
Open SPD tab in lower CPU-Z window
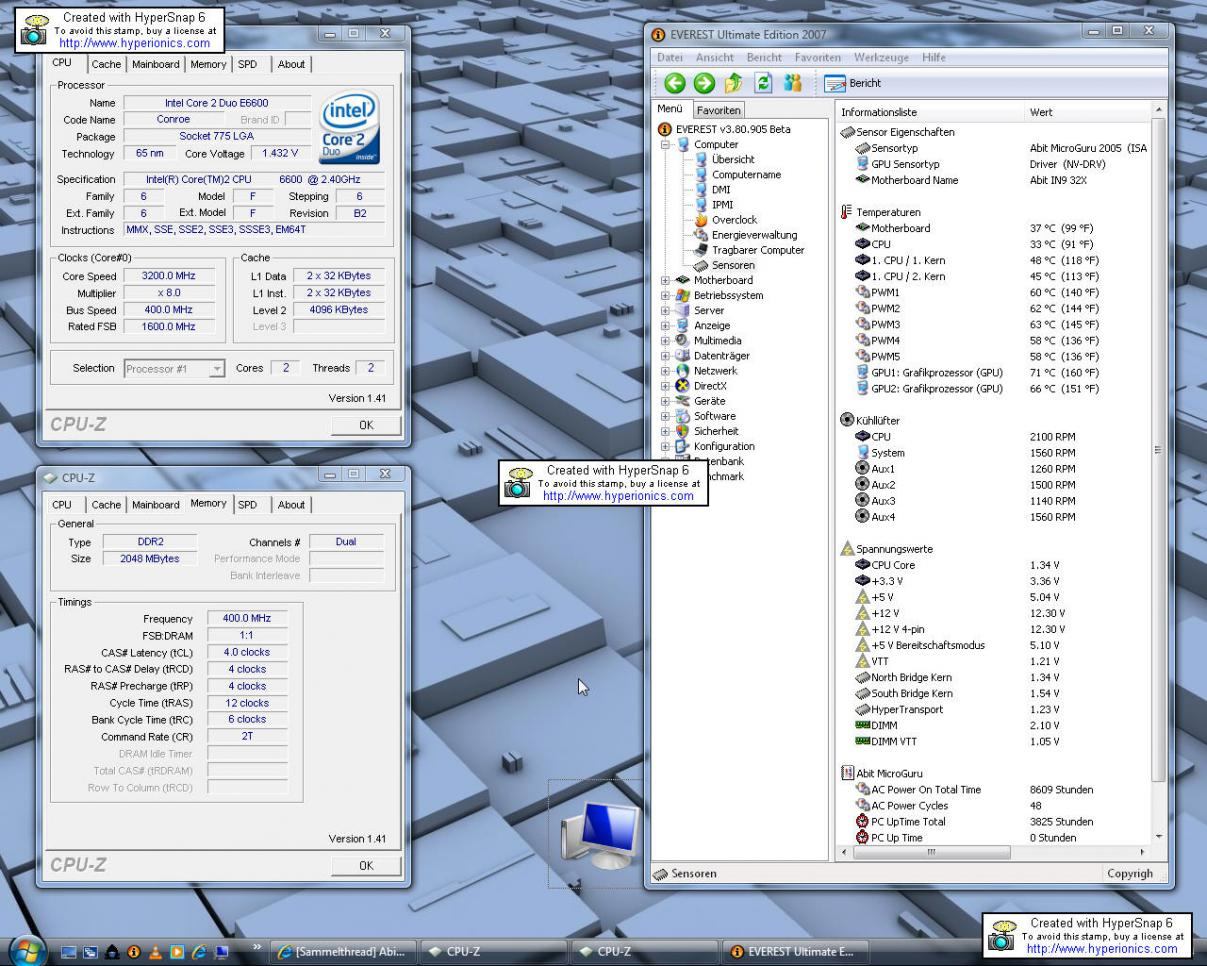(247, 505)
